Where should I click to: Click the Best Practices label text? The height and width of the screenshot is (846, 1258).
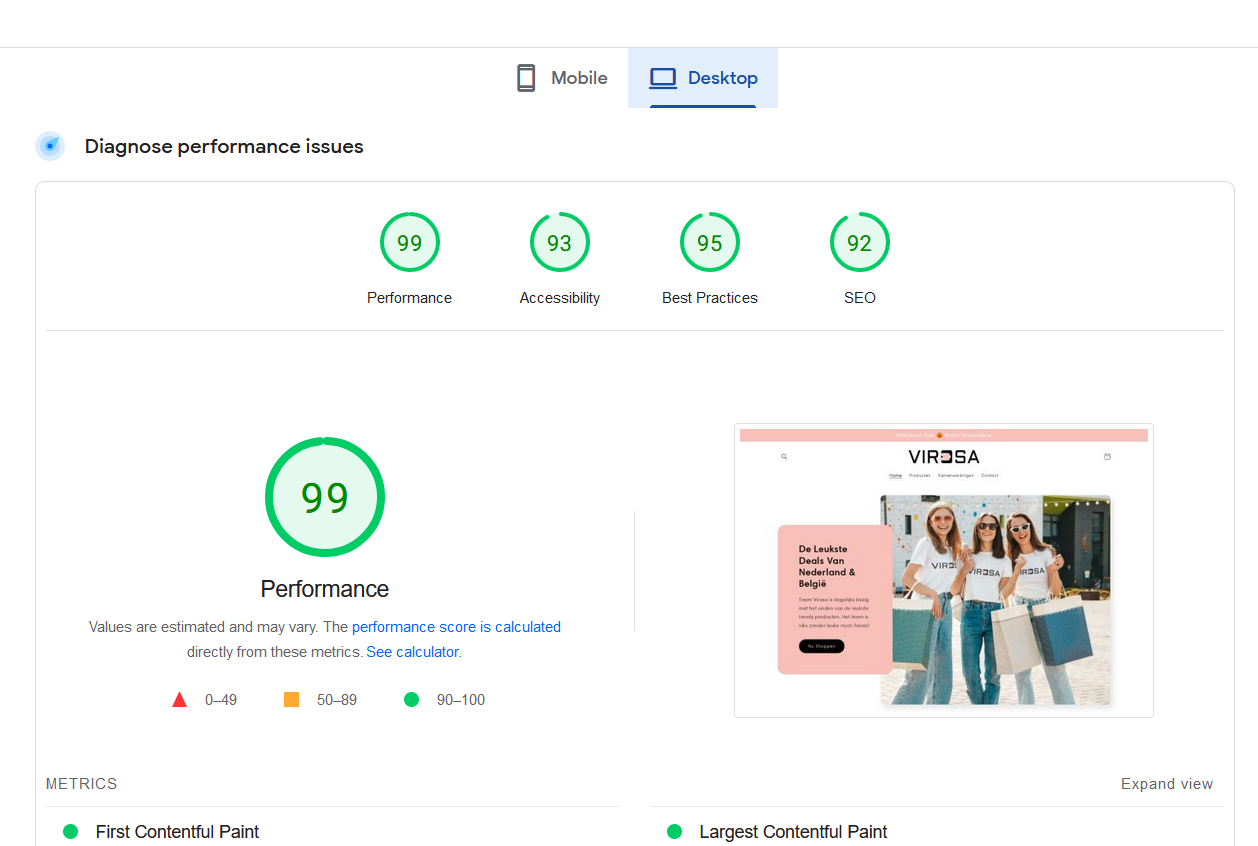[x=710, y=298]
